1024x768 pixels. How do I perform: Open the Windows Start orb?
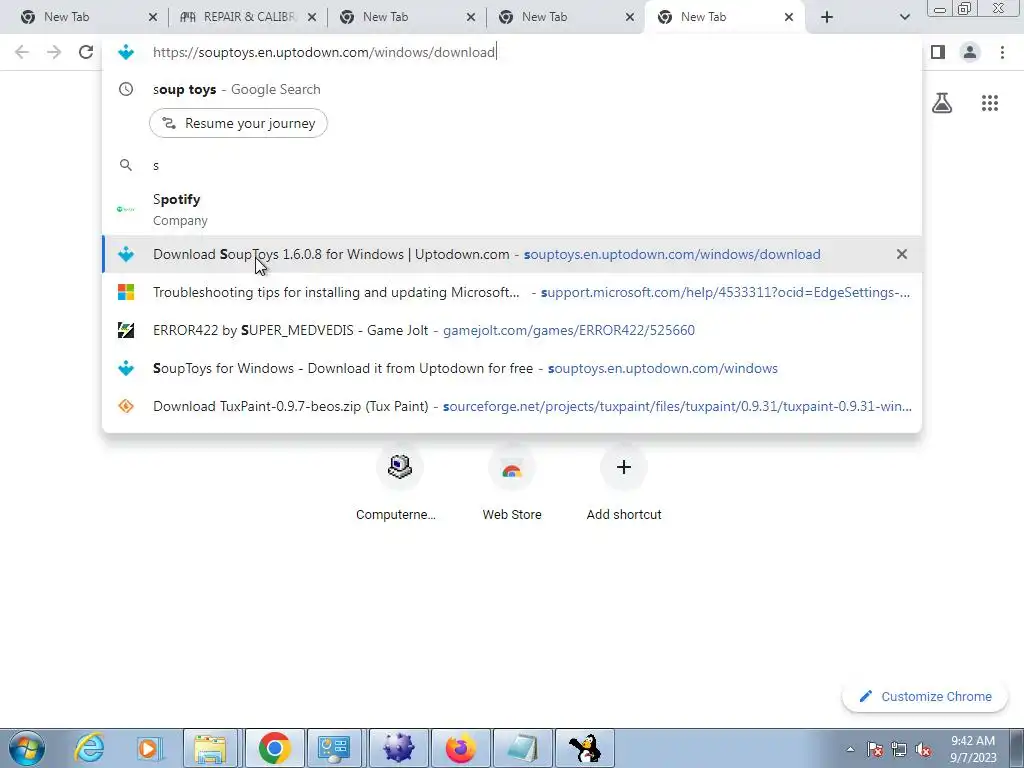pyautogui.click(x=26, y=748)
